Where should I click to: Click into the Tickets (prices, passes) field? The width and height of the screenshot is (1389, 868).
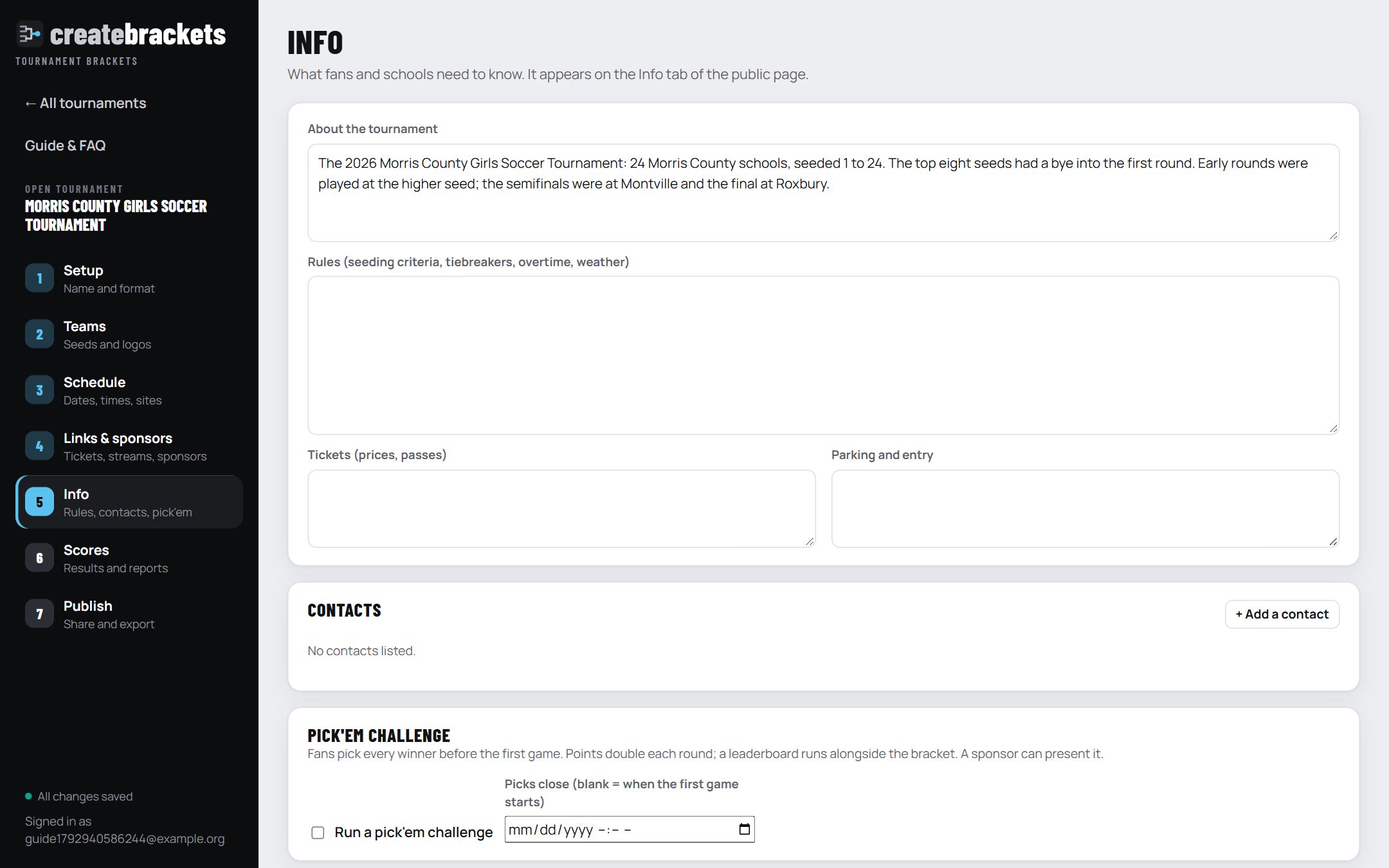[x=561, y=509]
